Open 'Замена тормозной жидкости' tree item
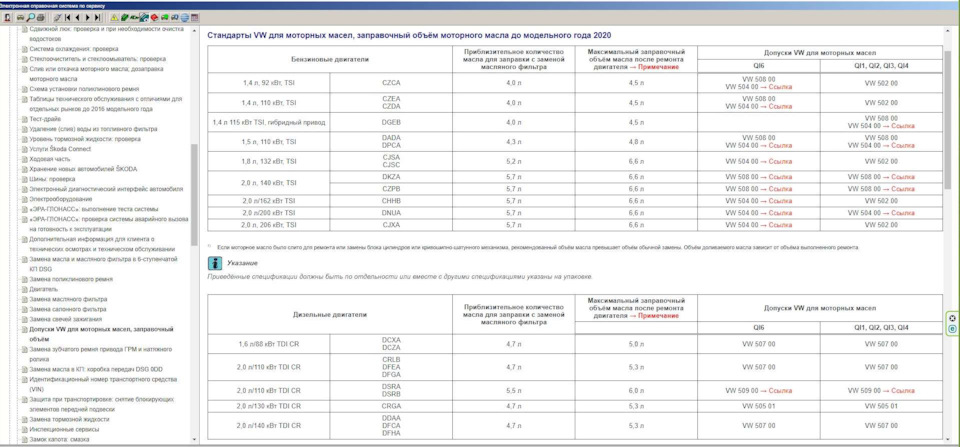The width and height of the screenshot is (960, 447). [69, 419]
